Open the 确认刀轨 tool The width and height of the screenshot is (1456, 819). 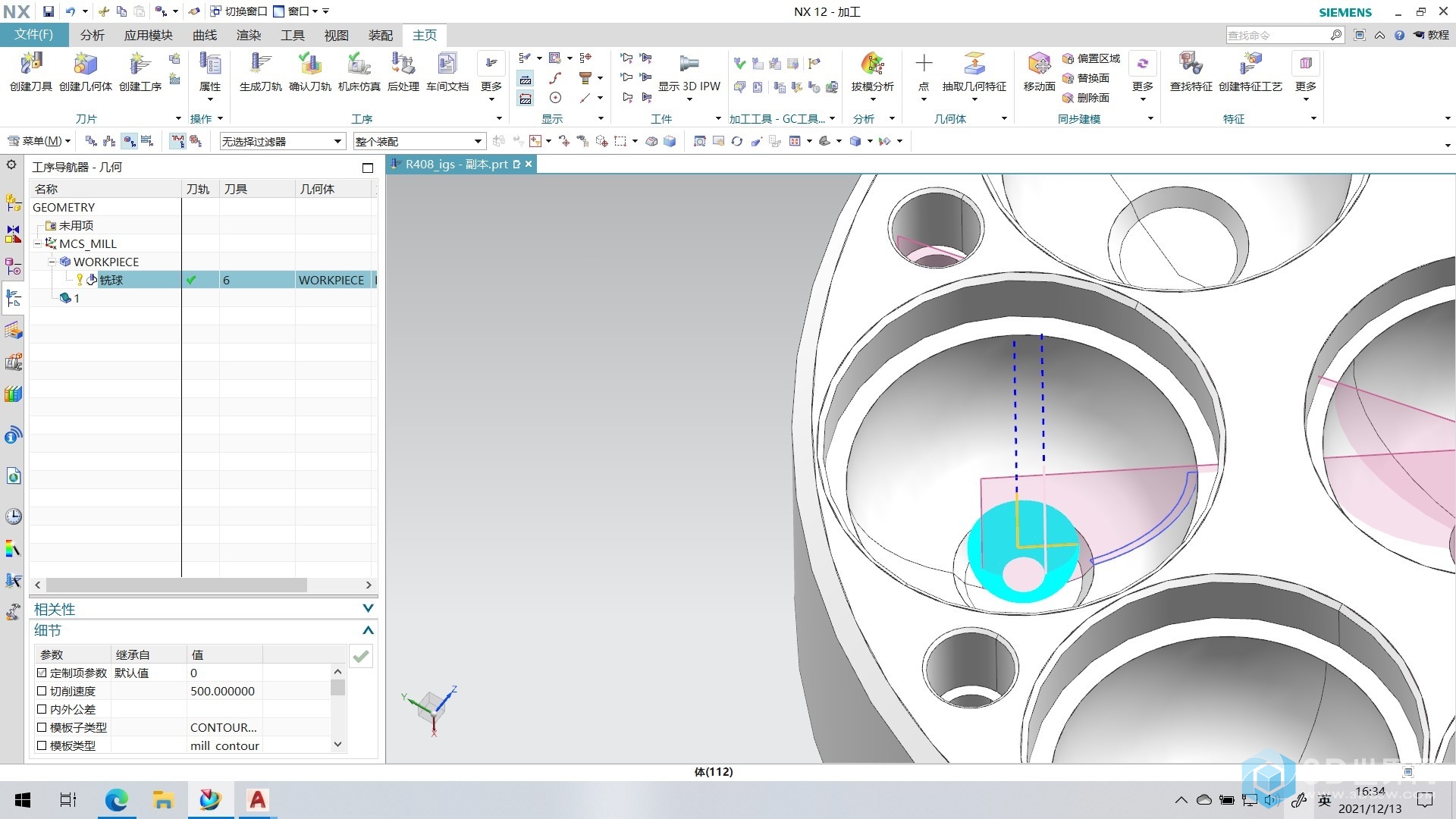(309, 64)
